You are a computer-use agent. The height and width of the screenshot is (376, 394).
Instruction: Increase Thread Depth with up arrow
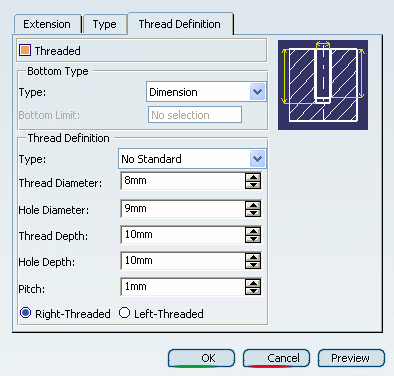(x=253, y=231)
